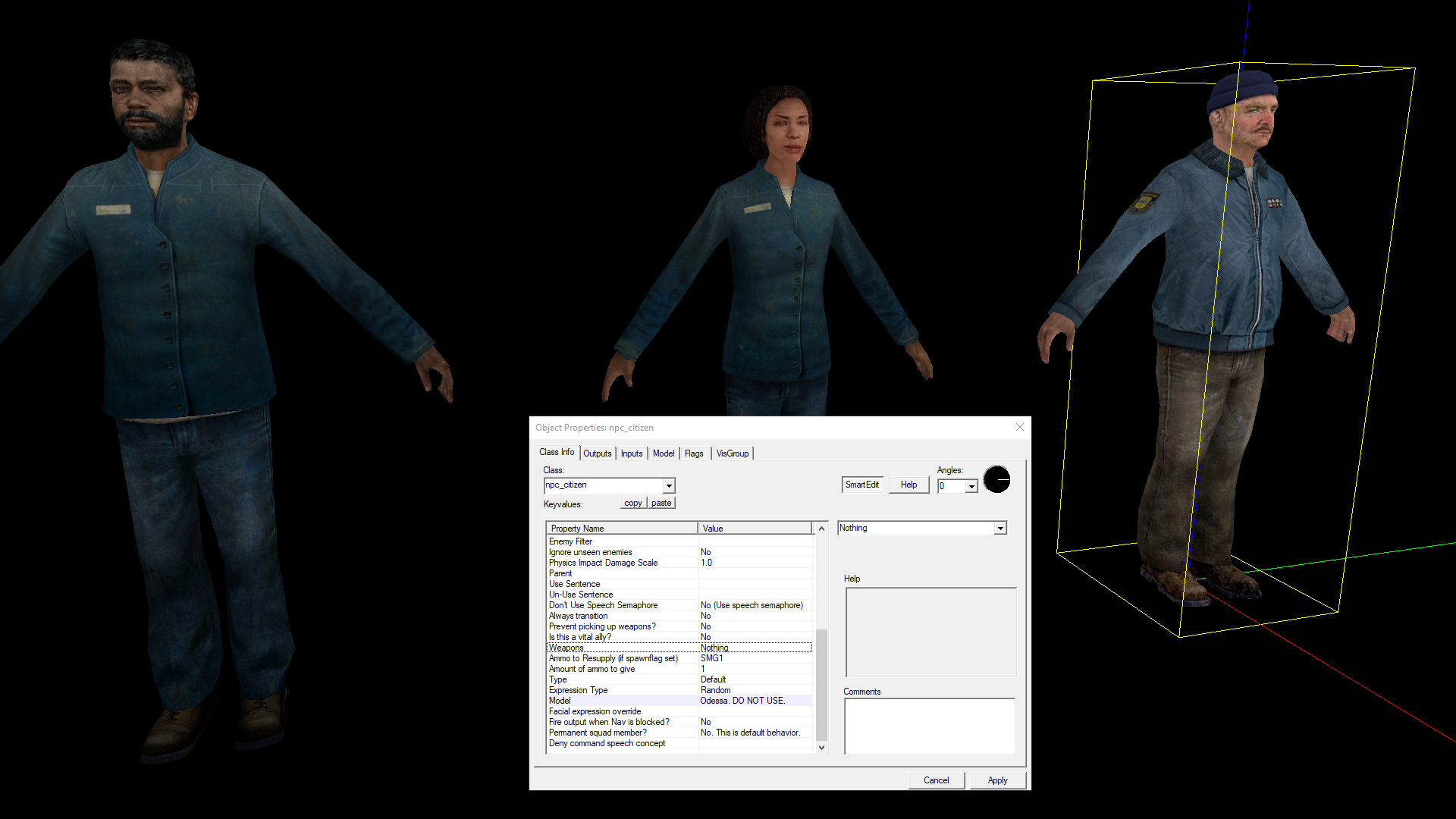Select the Prevent picking up weapons row
1456x819 pixels.
pyautogui.click(x=679, y=626)
